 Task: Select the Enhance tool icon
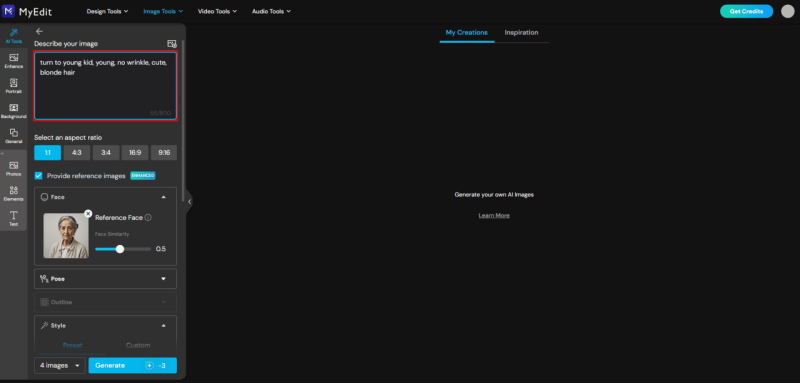pos(14,61)
